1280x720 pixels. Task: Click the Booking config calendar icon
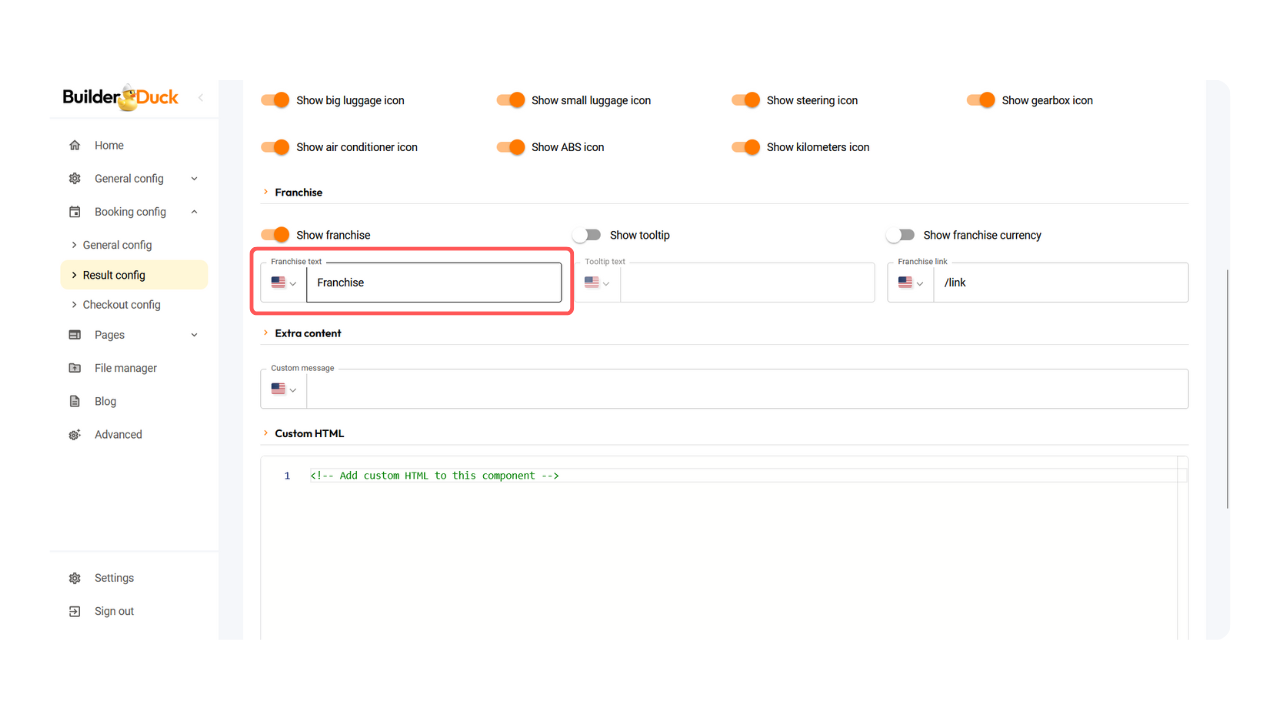[x=75, y=212]
